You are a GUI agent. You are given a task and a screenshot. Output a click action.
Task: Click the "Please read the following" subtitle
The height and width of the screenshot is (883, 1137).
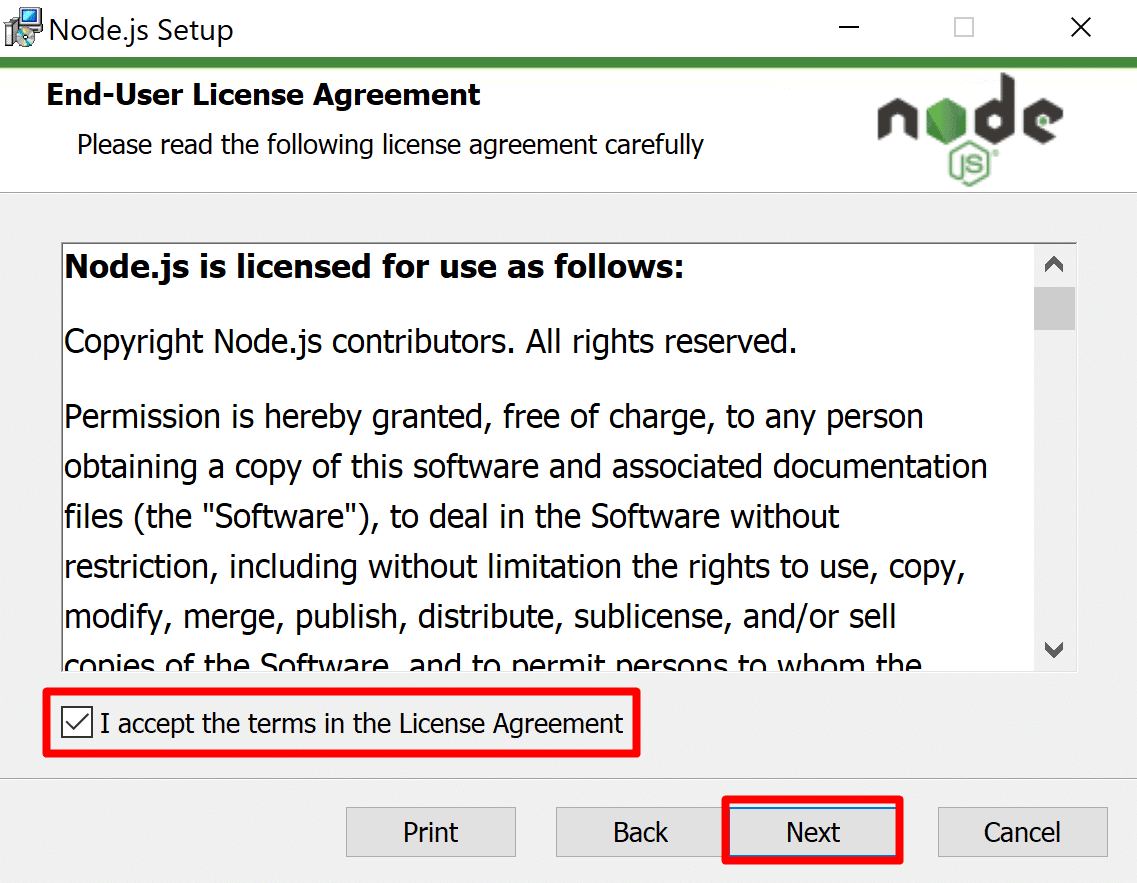pyautogui.click(x=390, y=145)
